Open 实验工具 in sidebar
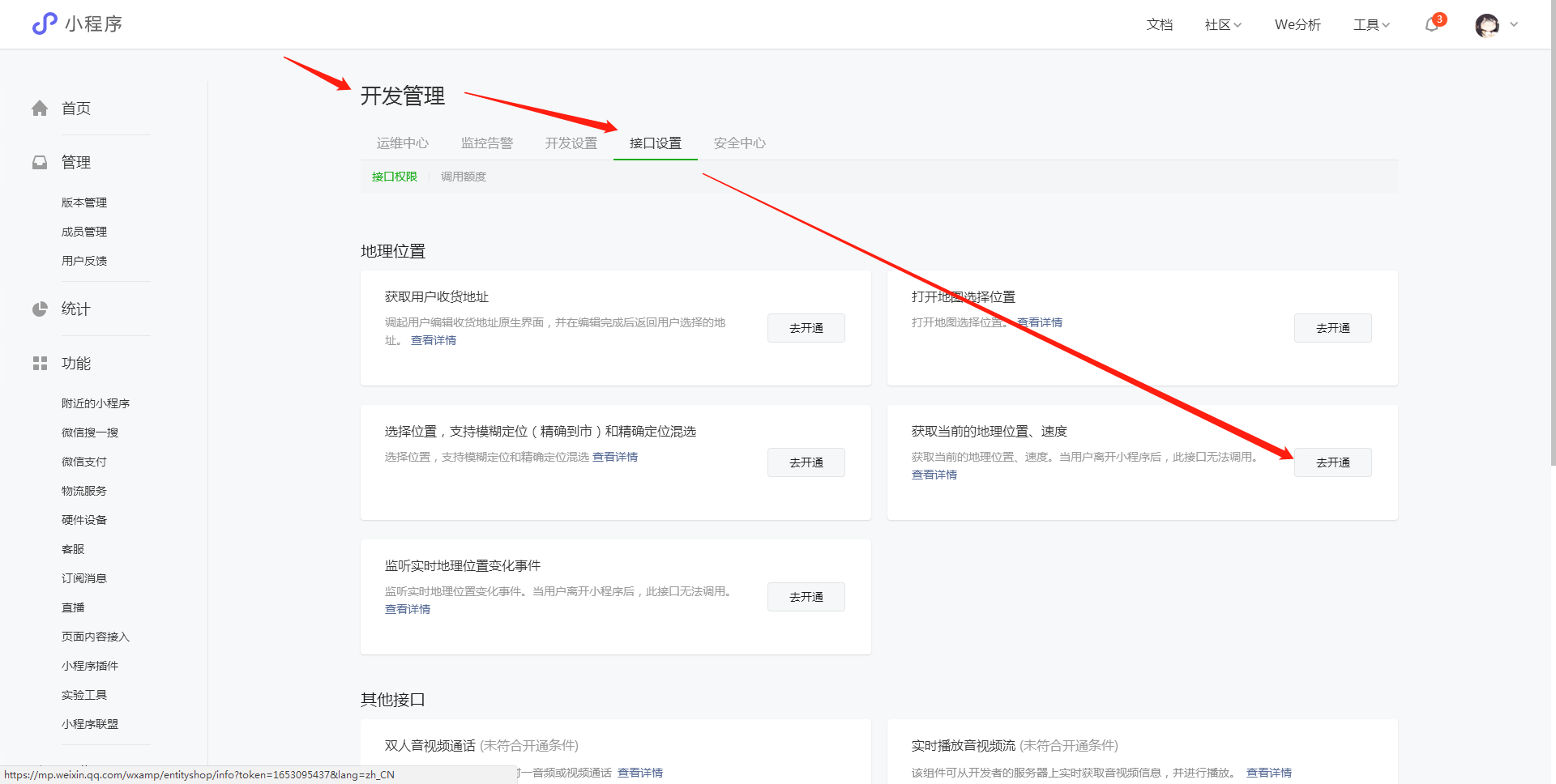The image size is (1556, 784). pos(84,695)
